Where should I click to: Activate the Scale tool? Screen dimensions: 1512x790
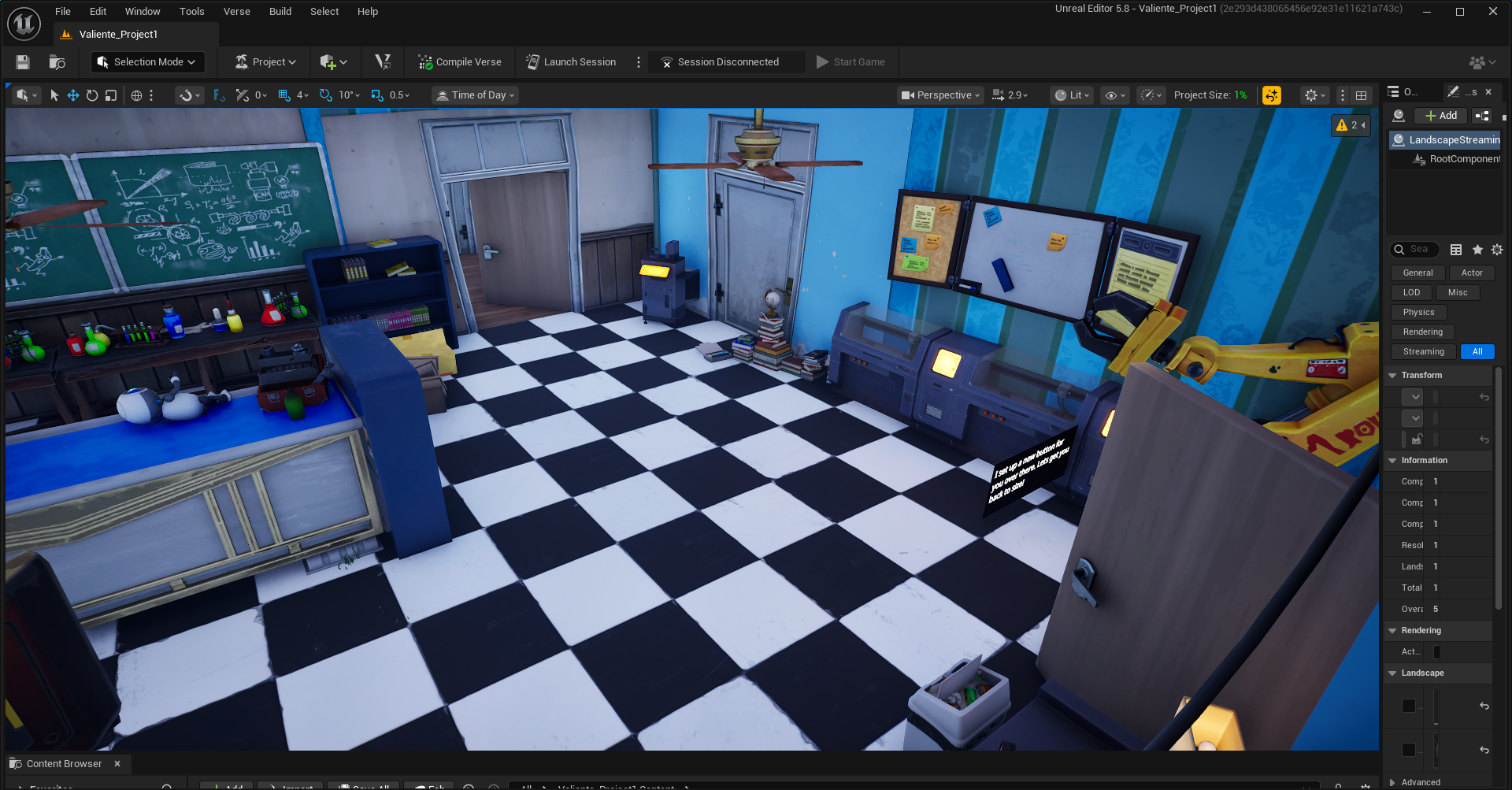[x=111, y=95]
